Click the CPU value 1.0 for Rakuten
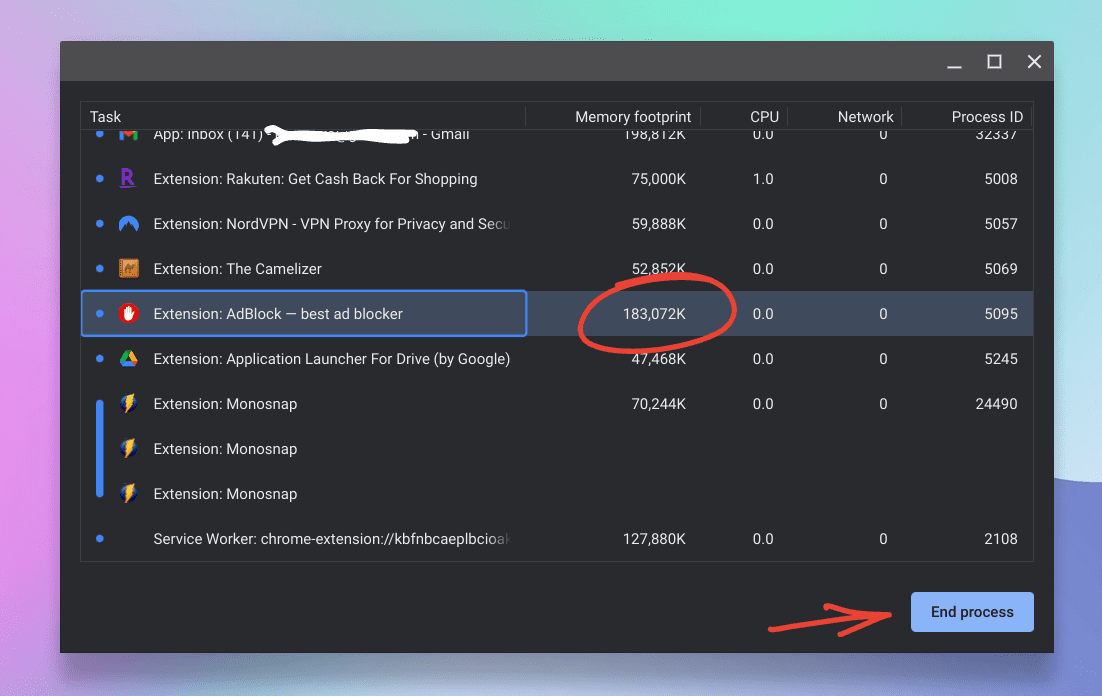This screenshot has width=1102, height=696. 763,179
